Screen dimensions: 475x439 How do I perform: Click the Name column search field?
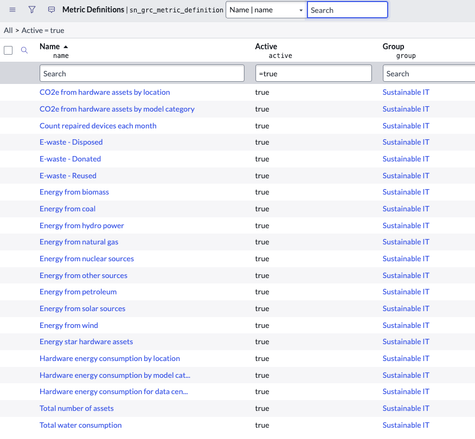142,73
